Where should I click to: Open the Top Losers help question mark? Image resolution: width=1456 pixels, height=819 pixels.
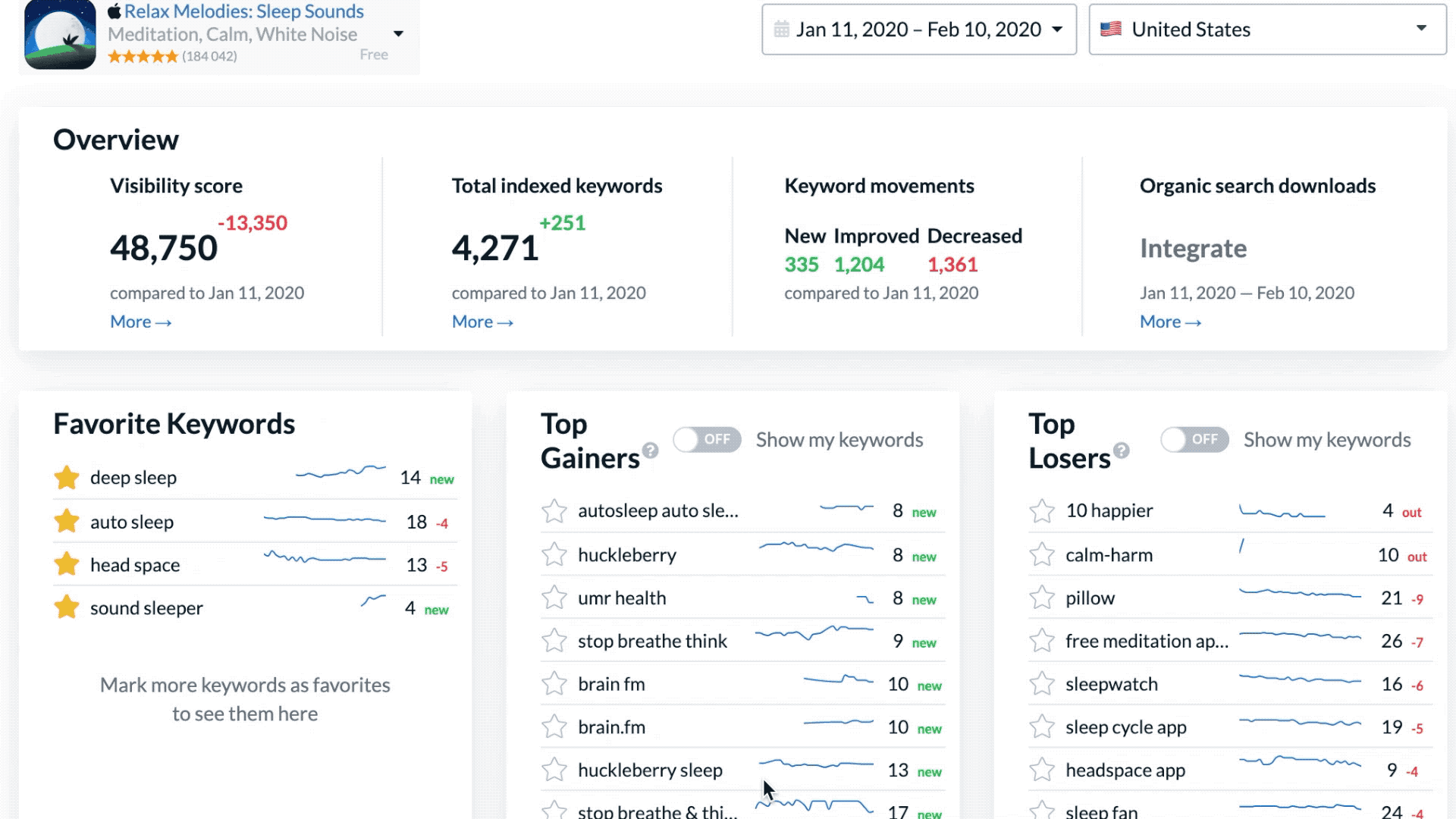1122,450
